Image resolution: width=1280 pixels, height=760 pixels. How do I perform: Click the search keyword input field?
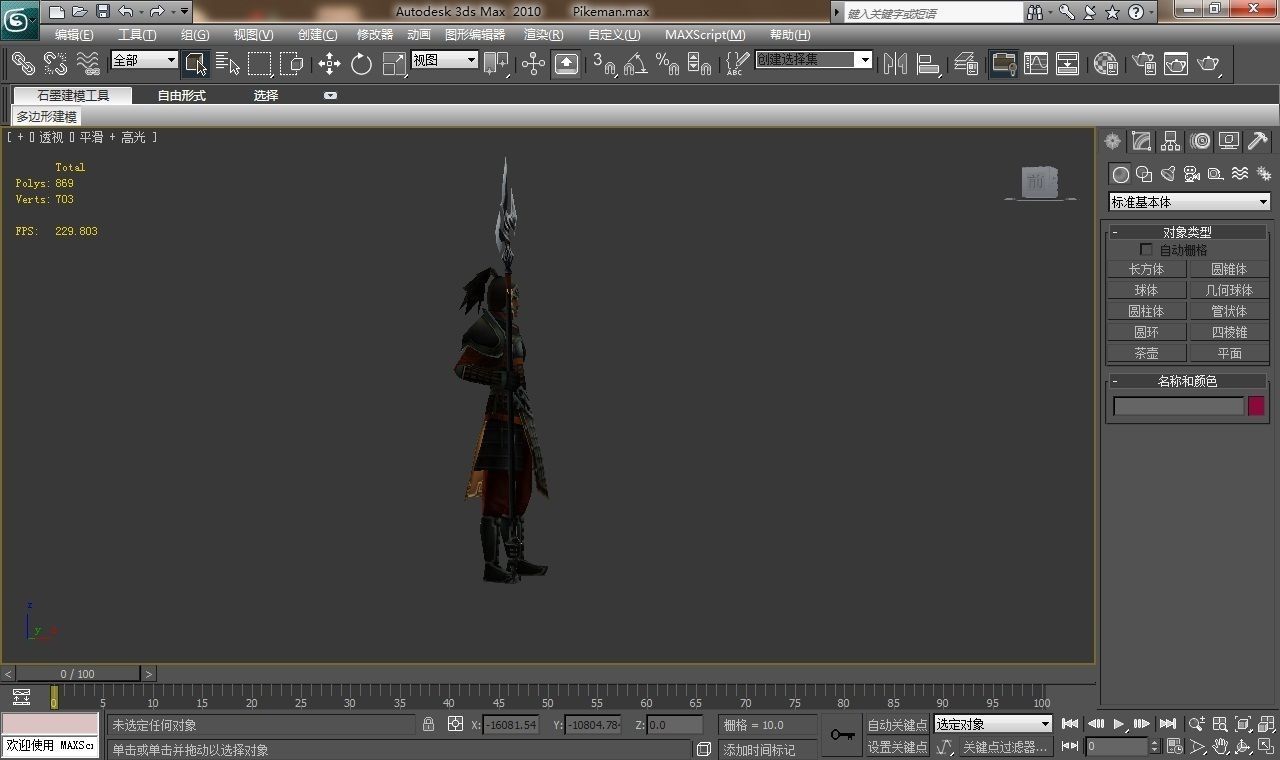pyautogui.click(x=933, y=13)
